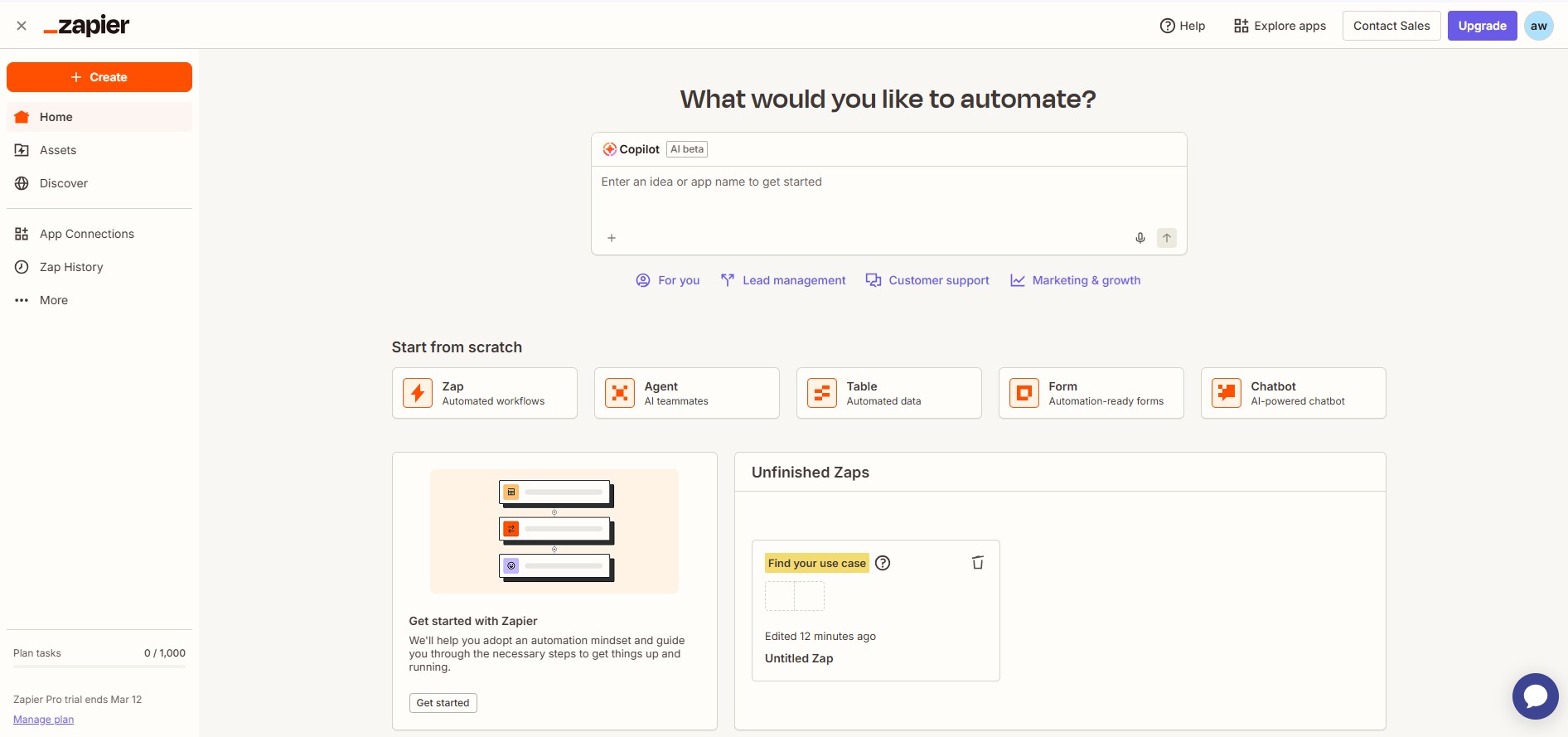
Task: Show Customer support suggestions
Action: click(927, 280)
